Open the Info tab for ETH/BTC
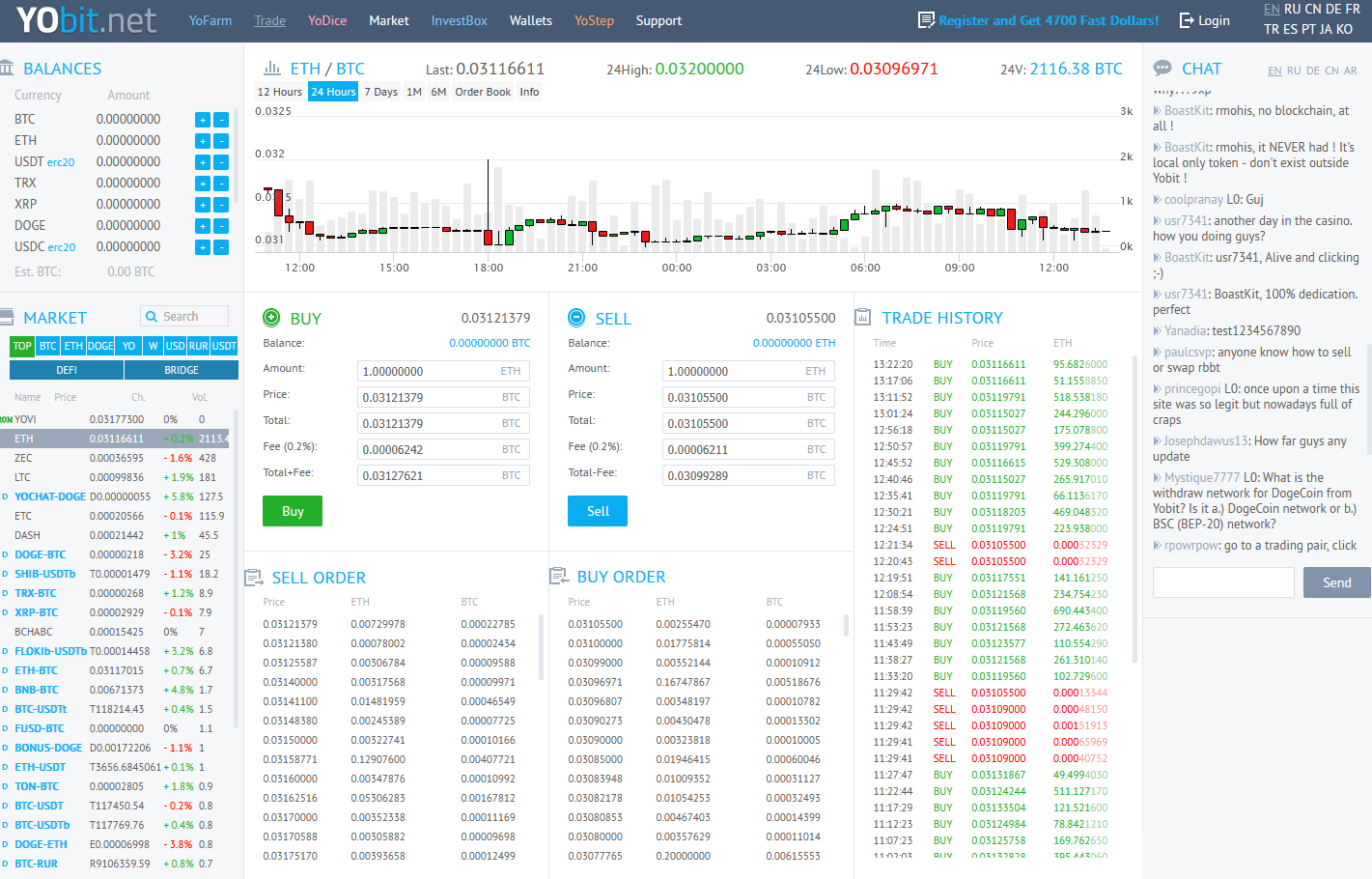 coord(529,92)
